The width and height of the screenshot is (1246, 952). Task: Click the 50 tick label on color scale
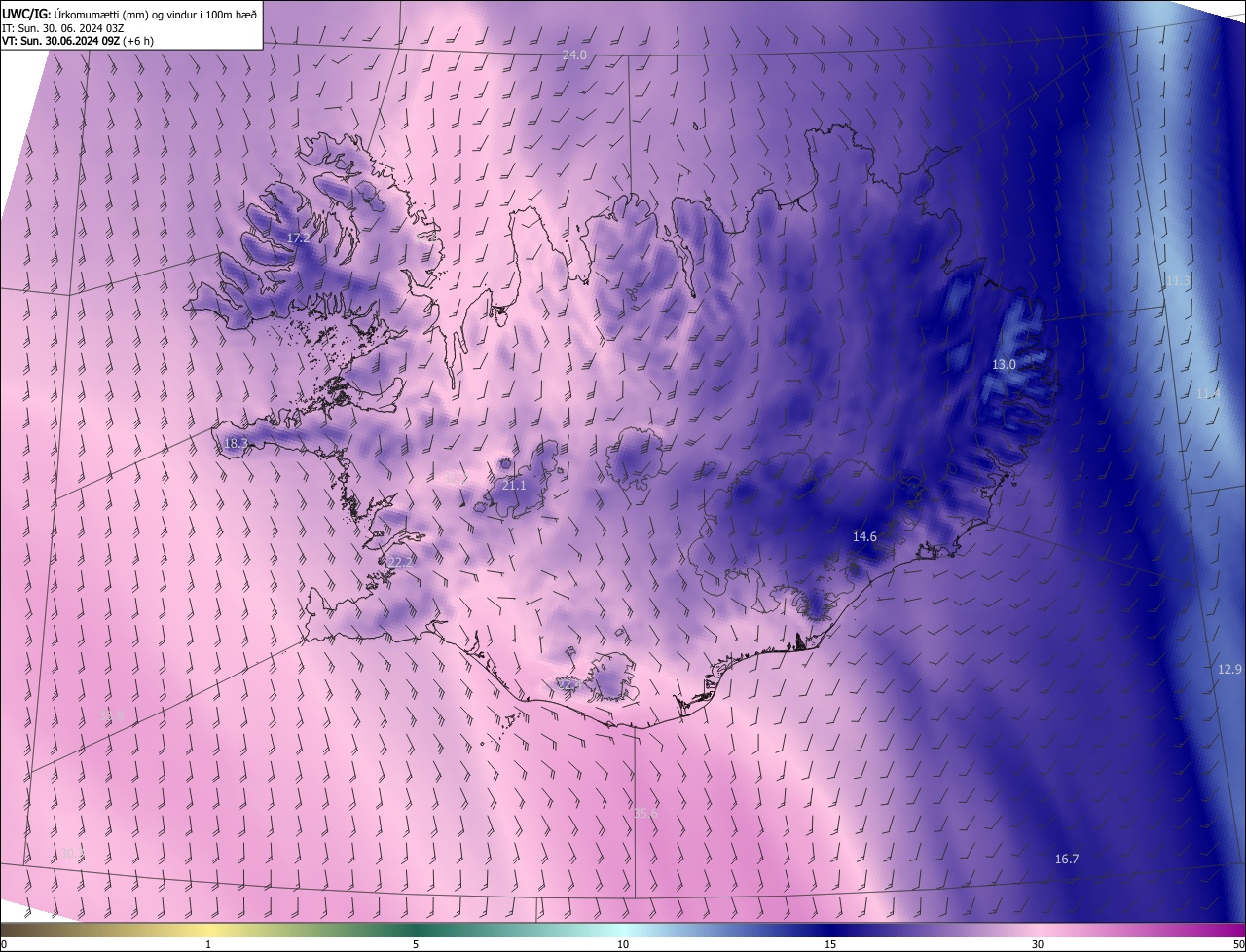pos(1238,944)
